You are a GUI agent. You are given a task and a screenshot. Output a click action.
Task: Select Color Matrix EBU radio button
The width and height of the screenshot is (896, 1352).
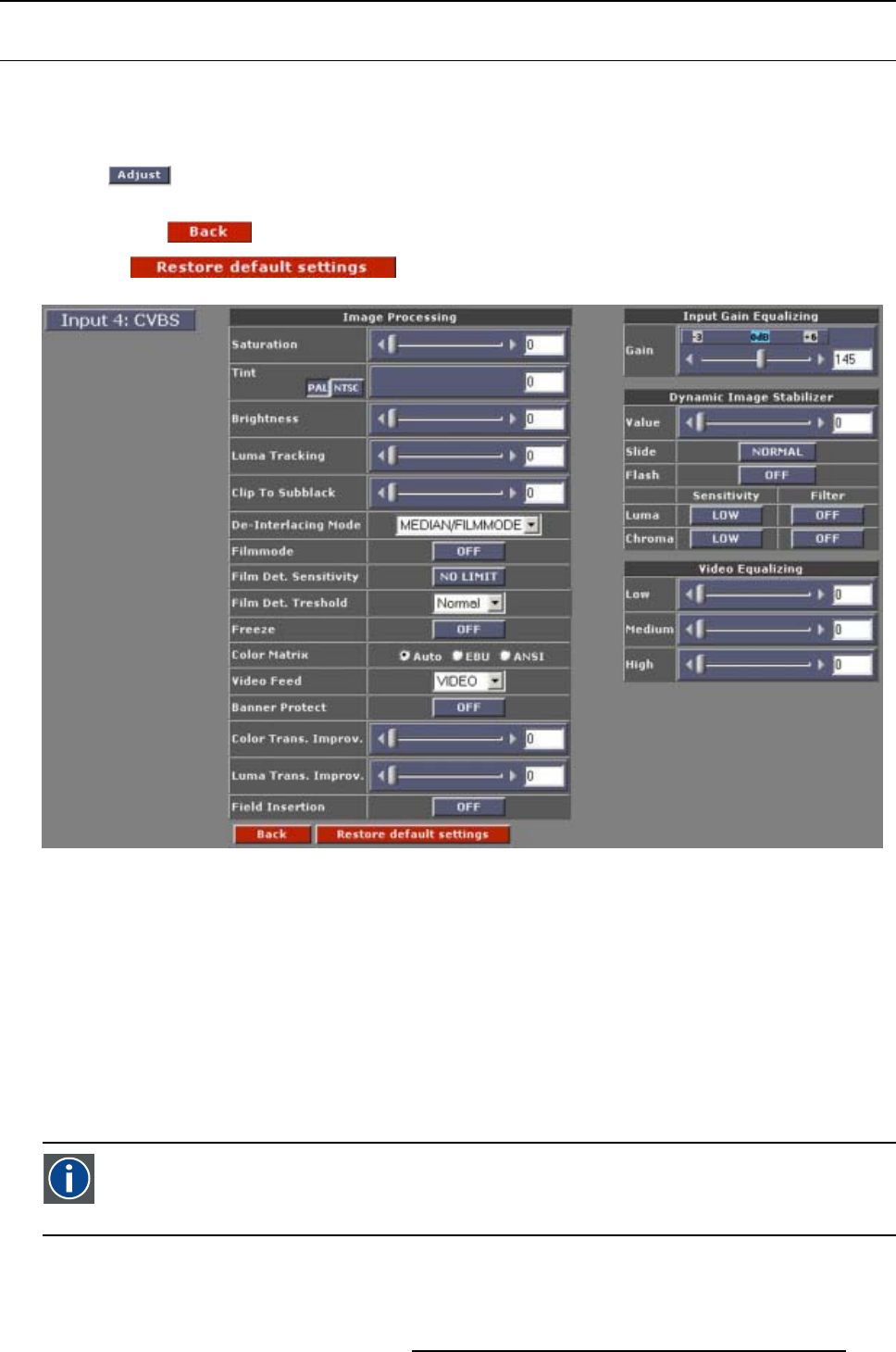[x=457, y=656]
